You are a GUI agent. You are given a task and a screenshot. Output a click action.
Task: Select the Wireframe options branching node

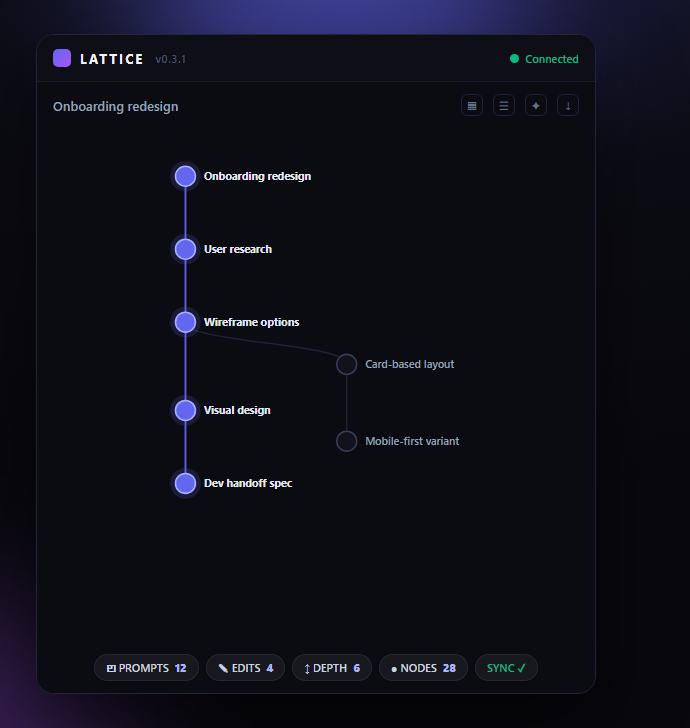pyautogui.click(x=185, y=322)
